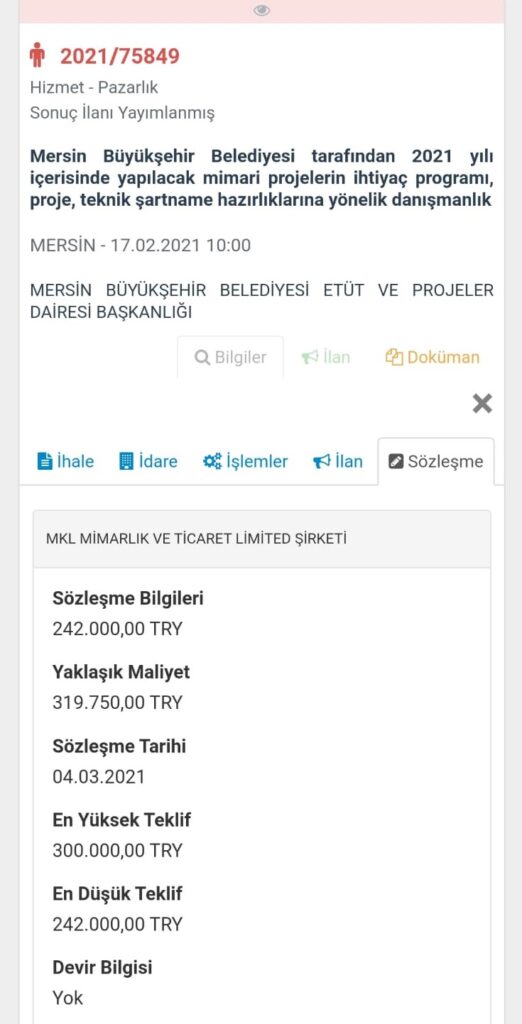Click the İdare building icon
The image size is (522, 1024).
click(126, 462)
